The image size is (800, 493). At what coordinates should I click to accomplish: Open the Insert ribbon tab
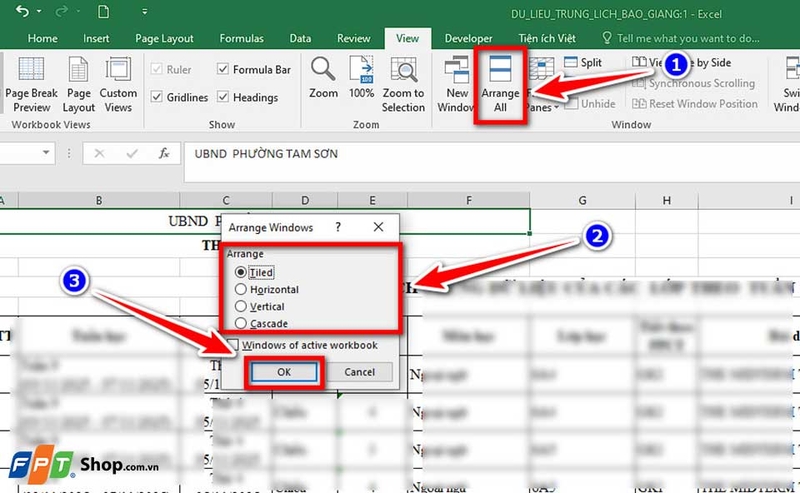pos(96,38)
